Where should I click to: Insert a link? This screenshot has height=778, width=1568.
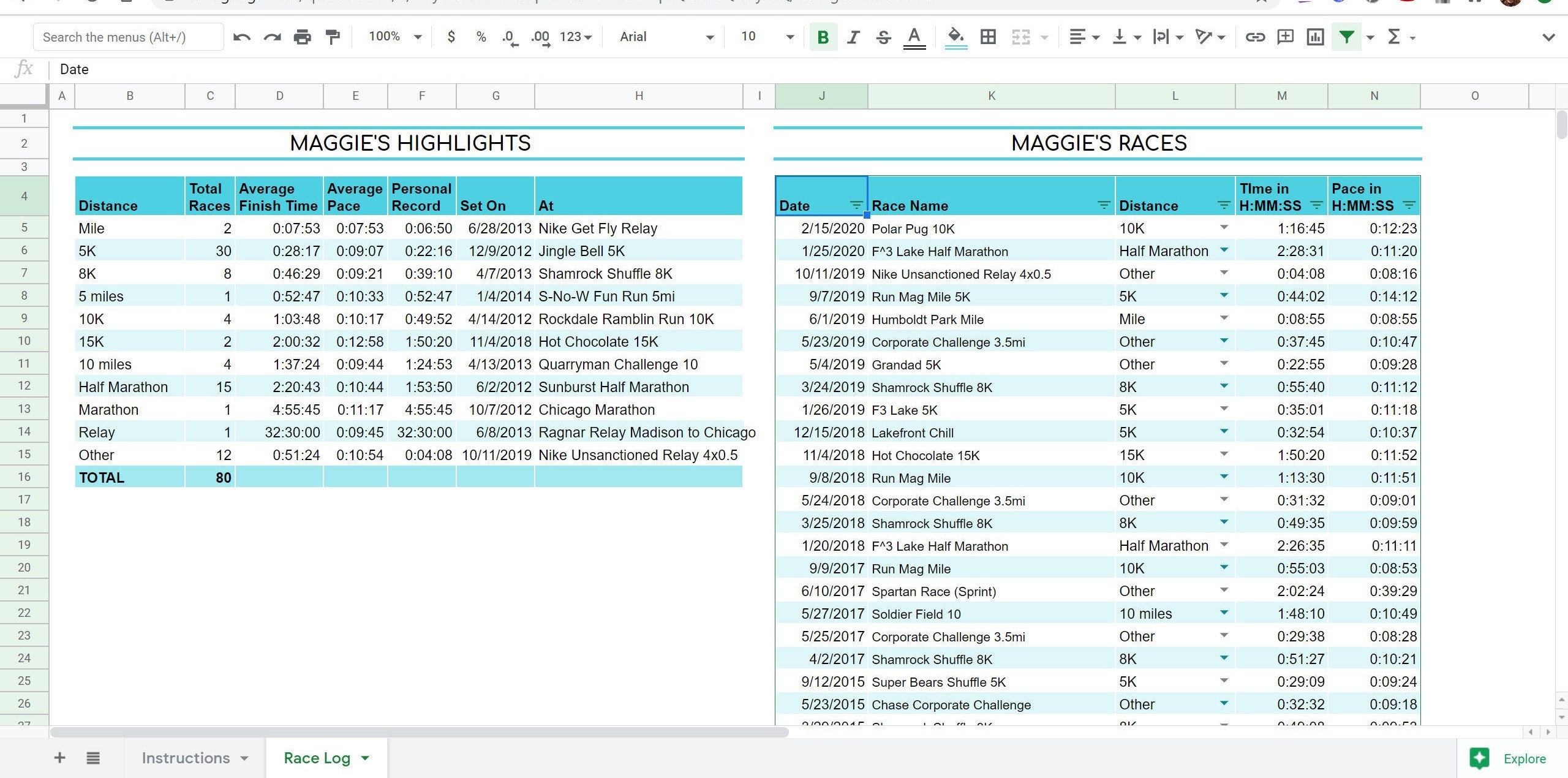[x=1256, y=37]
